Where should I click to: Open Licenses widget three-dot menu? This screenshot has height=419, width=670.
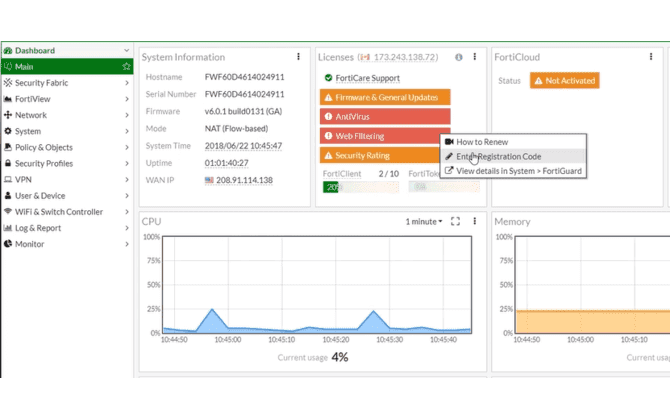pos(475,56)
